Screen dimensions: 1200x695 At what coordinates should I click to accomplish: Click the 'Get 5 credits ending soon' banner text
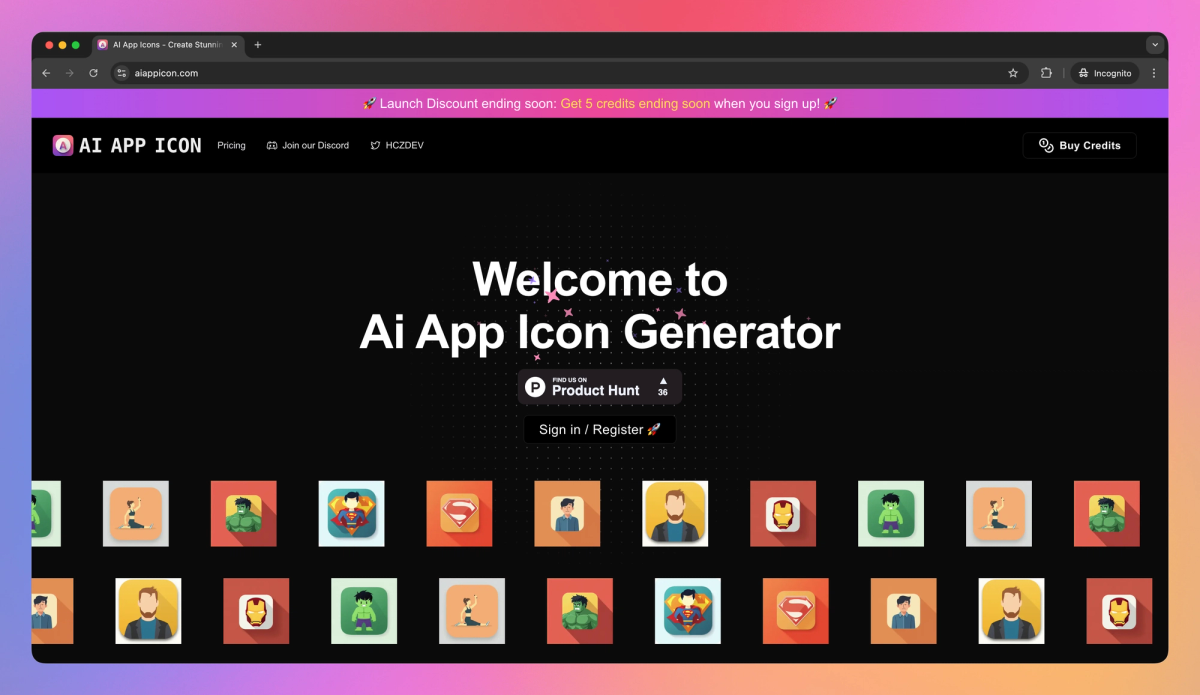tap(635, 104)
